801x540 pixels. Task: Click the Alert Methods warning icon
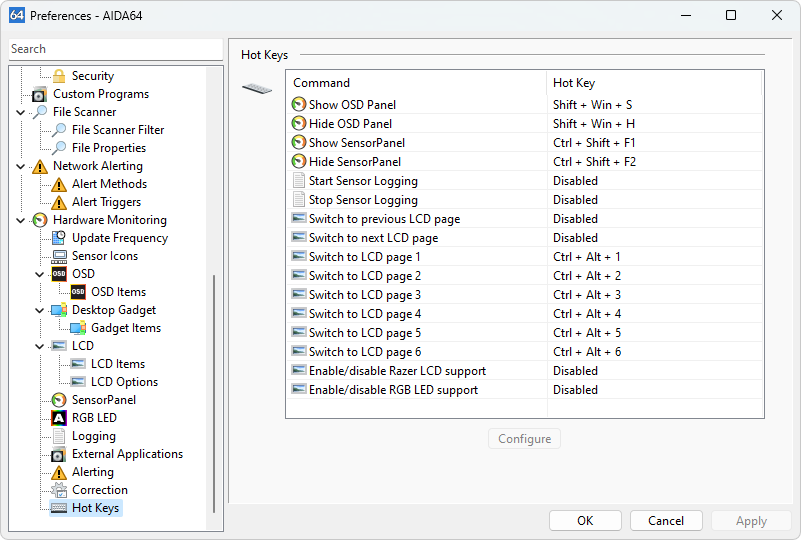coord(59,184)
